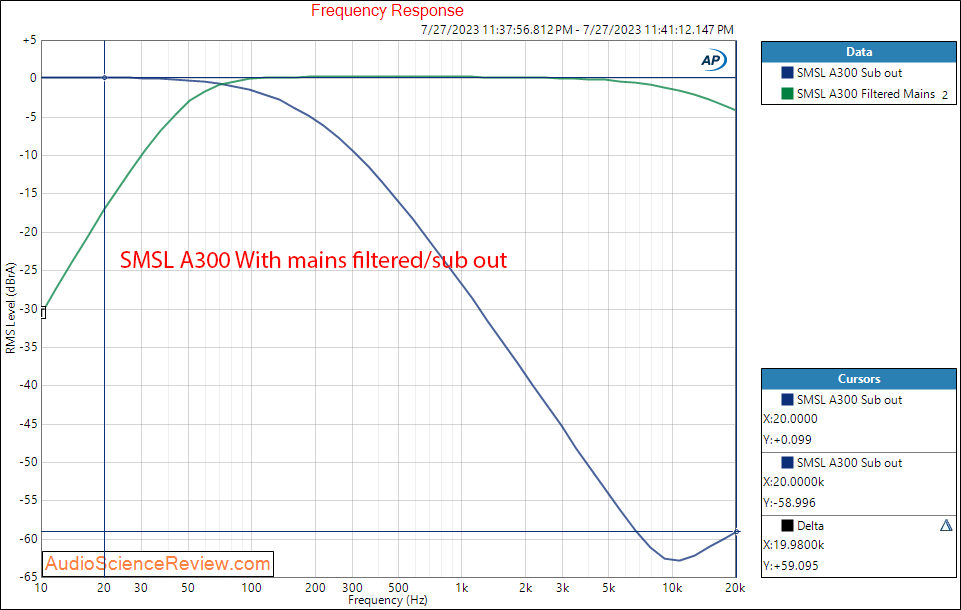Select the Cursors panel header
Screen dimensions: 961x610
pos(859,379)
